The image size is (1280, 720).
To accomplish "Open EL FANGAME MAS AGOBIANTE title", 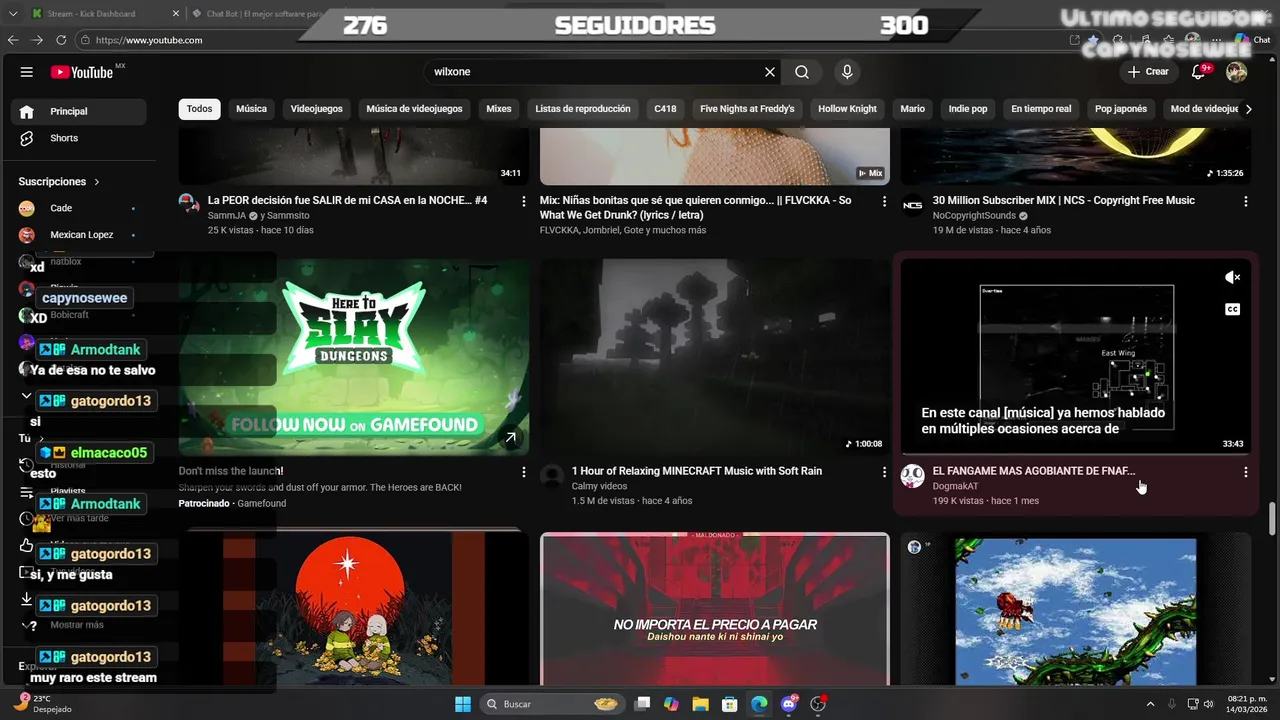I will pyautogui.click(x=1034, y=470).
